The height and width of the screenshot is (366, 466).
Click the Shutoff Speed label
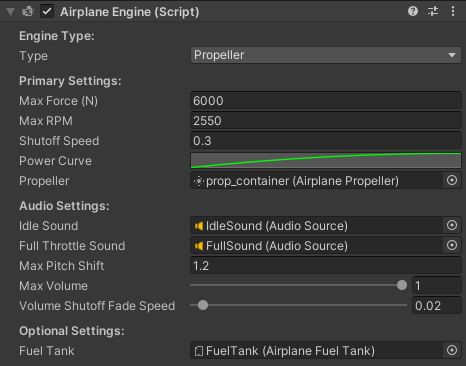pyautogui.click(x=59, y=141)
